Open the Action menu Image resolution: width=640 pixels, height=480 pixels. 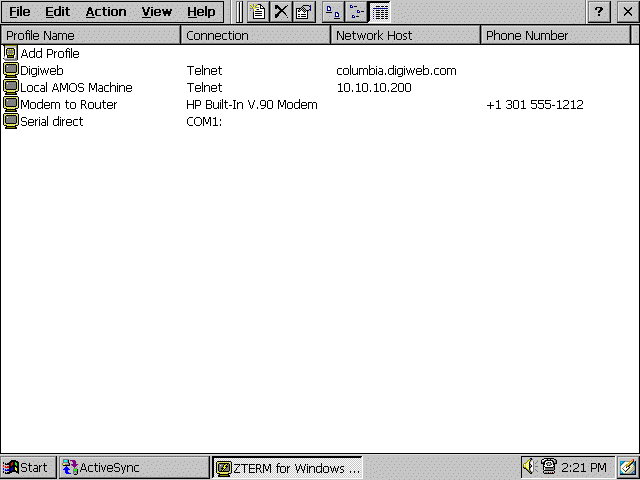coord(106,12)
